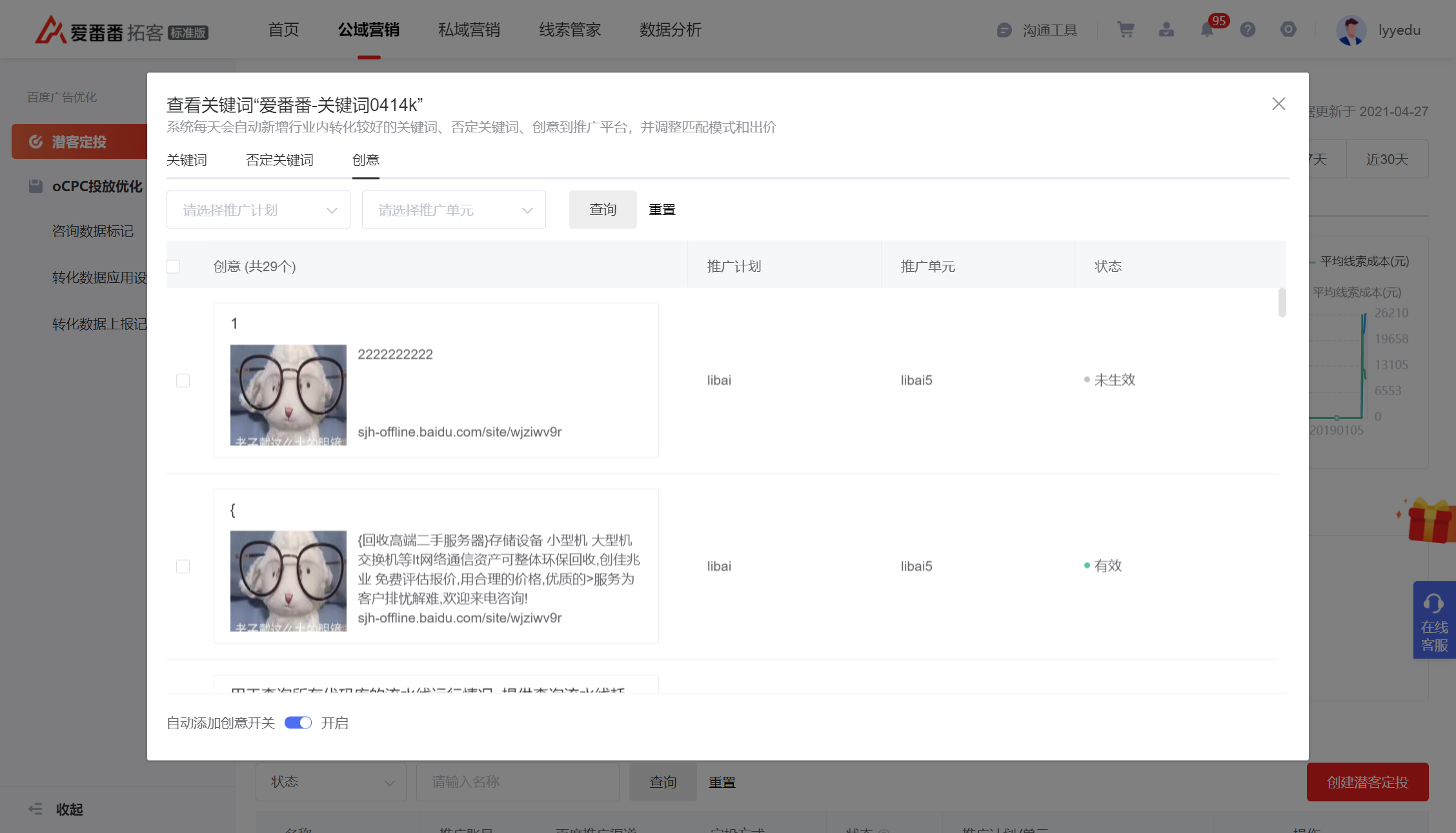Collapse the sidebar with 收起 icon
Image resolution: width=1456 pixels, height=833 pixels.
click(x=35, y=809)
